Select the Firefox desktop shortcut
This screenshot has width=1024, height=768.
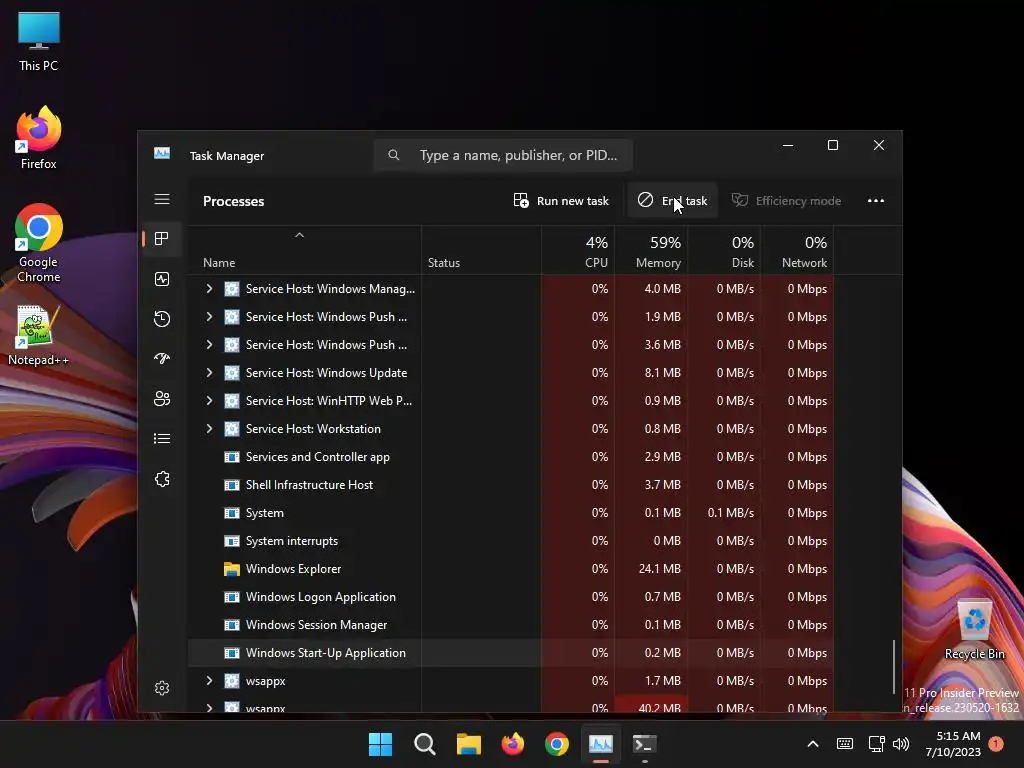click(39, 138)
